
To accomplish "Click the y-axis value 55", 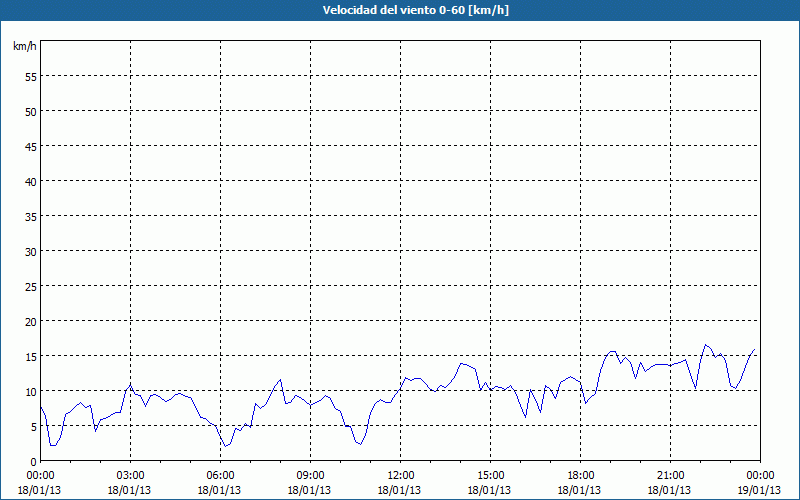I will (31, 77).
